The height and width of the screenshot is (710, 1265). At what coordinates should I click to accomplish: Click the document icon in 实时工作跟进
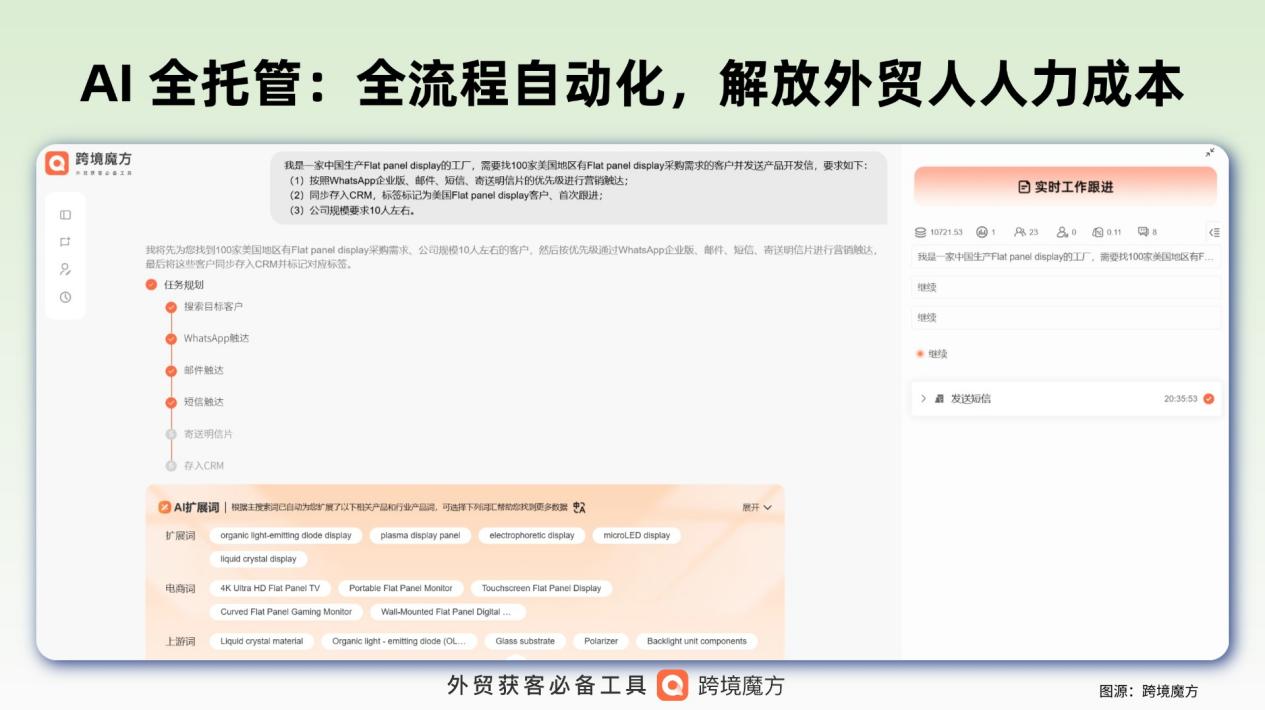tap(1024, 187)
